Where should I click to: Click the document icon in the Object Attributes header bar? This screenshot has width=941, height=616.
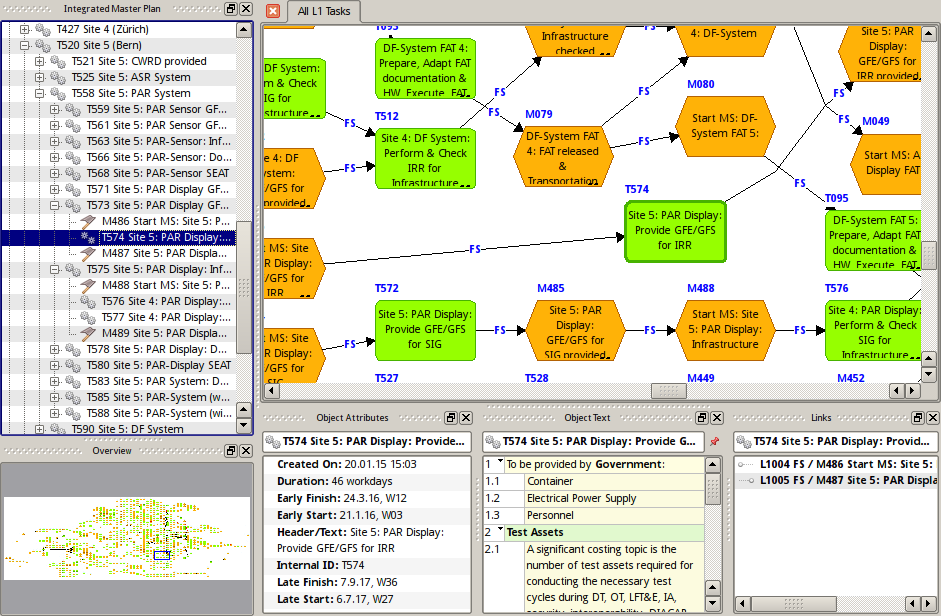[449, 418]
